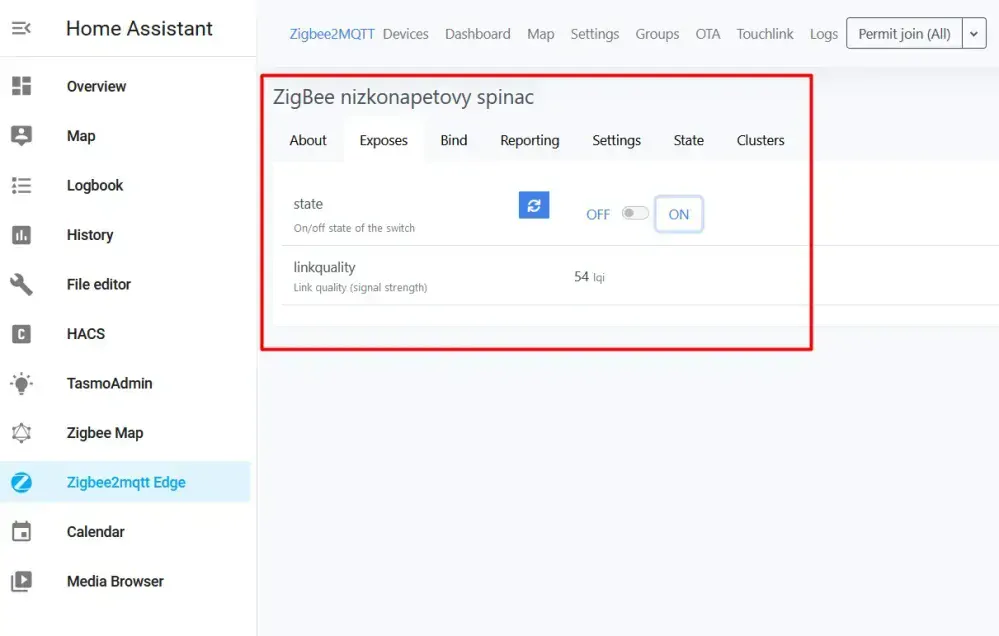Select Zigbee2mqtt Edge label in sidebar
The height and width of the screenshot is (636, 999).
point(126,482)
